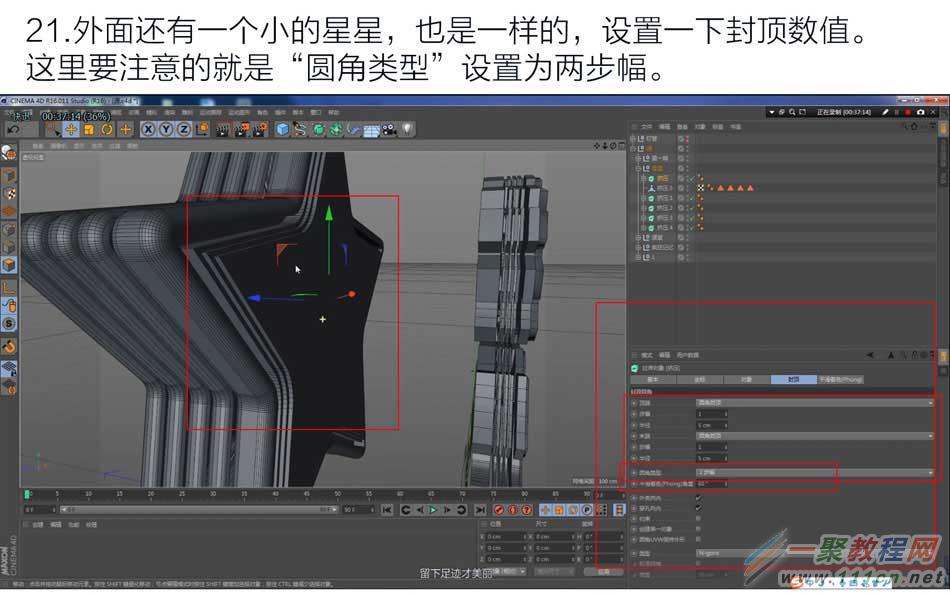Toggle the Z axis lock
This screenshot has width=950, height=595.
pyautogui.click(x=184, y=130)
